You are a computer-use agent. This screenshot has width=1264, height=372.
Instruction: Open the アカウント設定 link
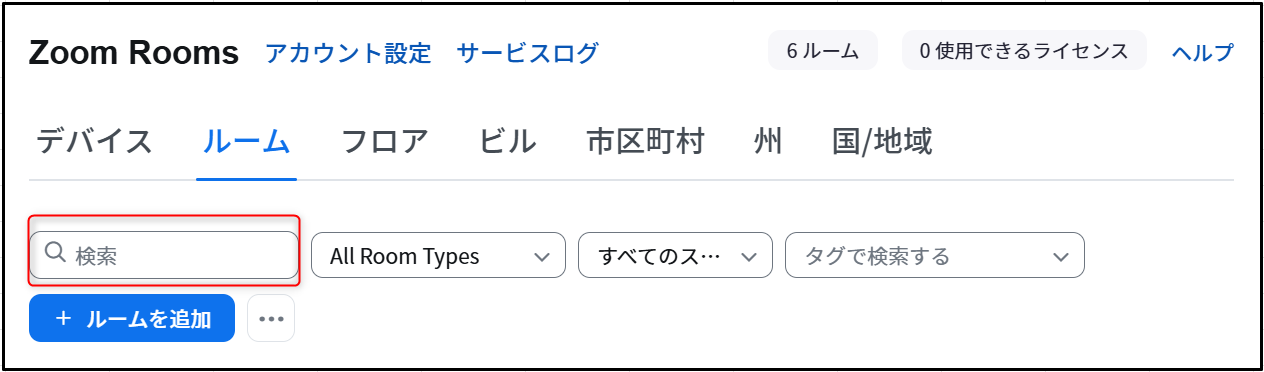pos(348,52)
